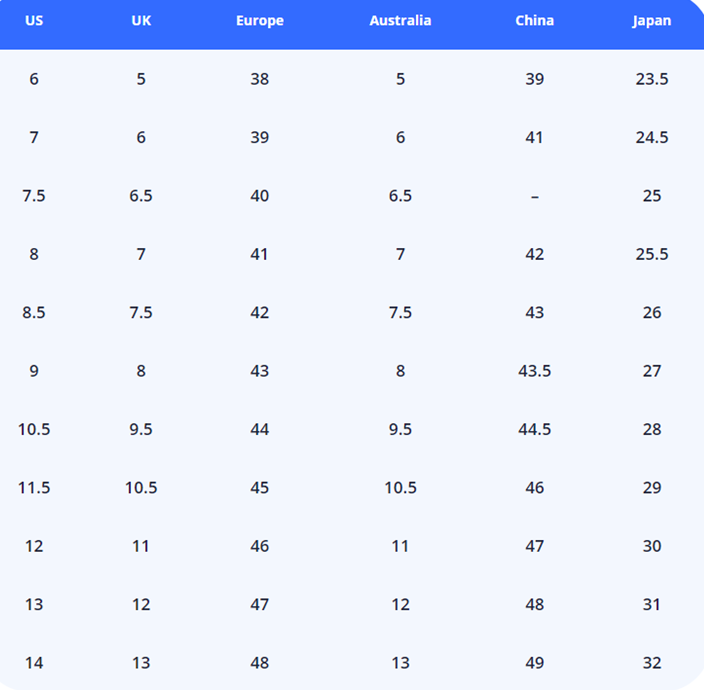
Task: Select US size 7.5 cell
Action: [34, 196]
